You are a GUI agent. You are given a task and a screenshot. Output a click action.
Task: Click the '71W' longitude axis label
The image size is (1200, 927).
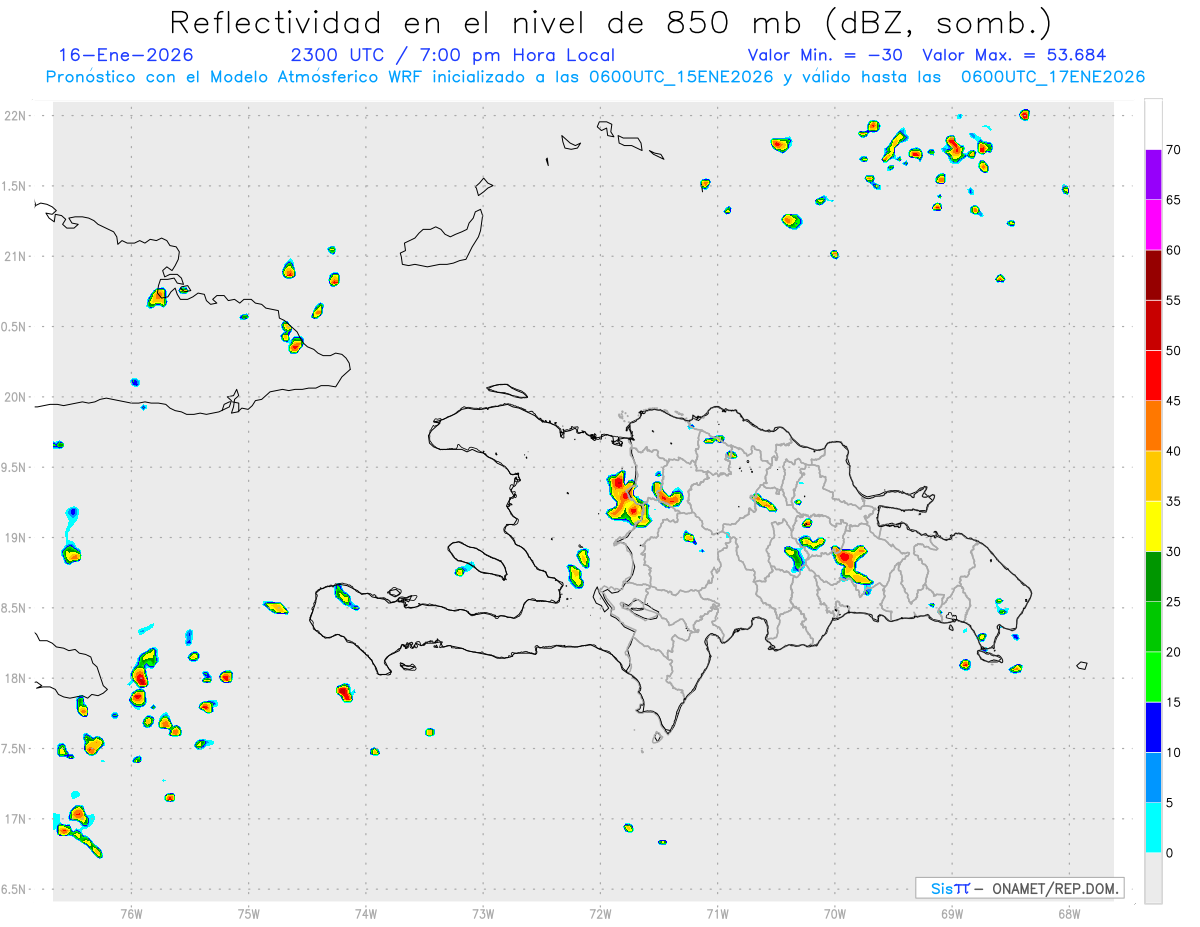pyautogui.click(x=717, y=914)
